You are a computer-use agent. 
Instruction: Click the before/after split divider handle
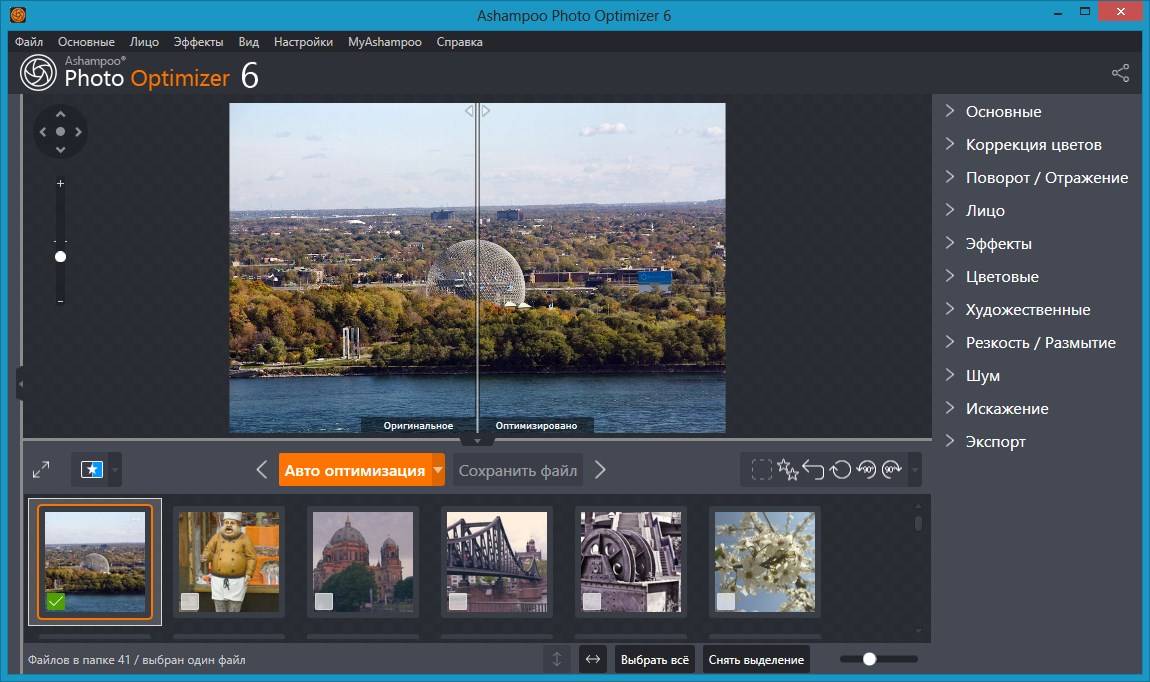477,111
